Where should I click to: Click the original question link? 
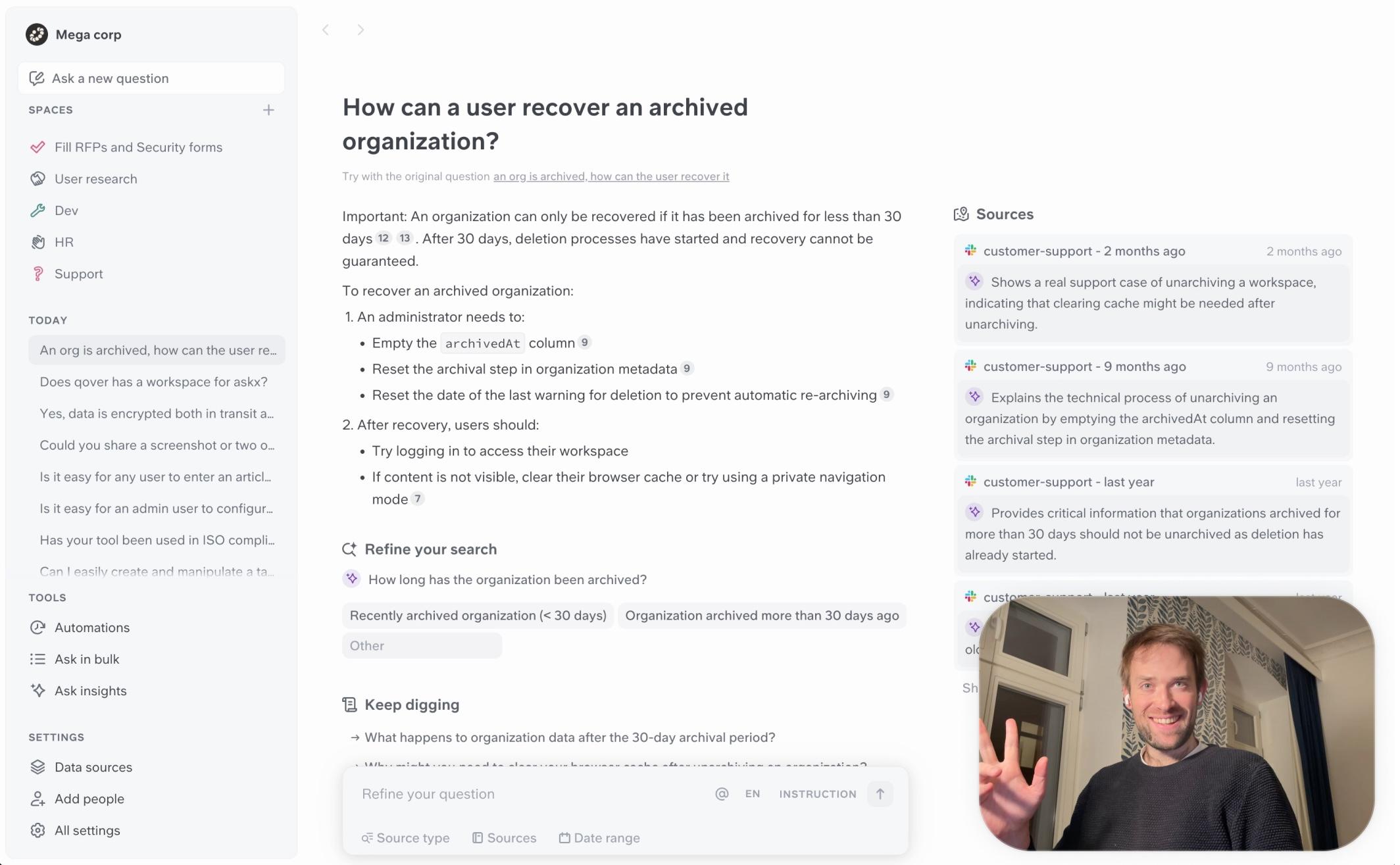click(x=611, y=176)
